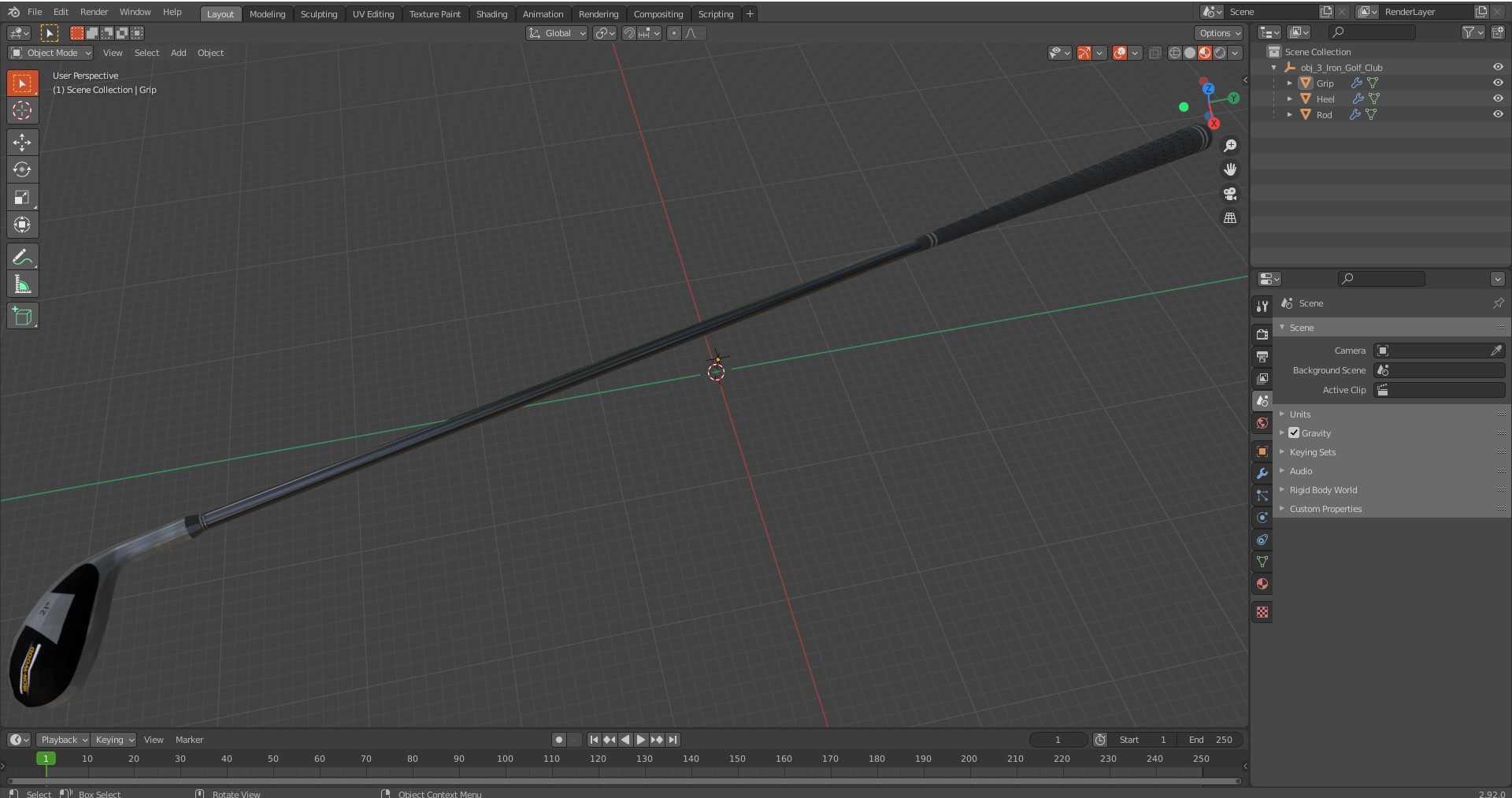Open the timeline Marker menu
1512x798 pixels.
pos(189,740)
